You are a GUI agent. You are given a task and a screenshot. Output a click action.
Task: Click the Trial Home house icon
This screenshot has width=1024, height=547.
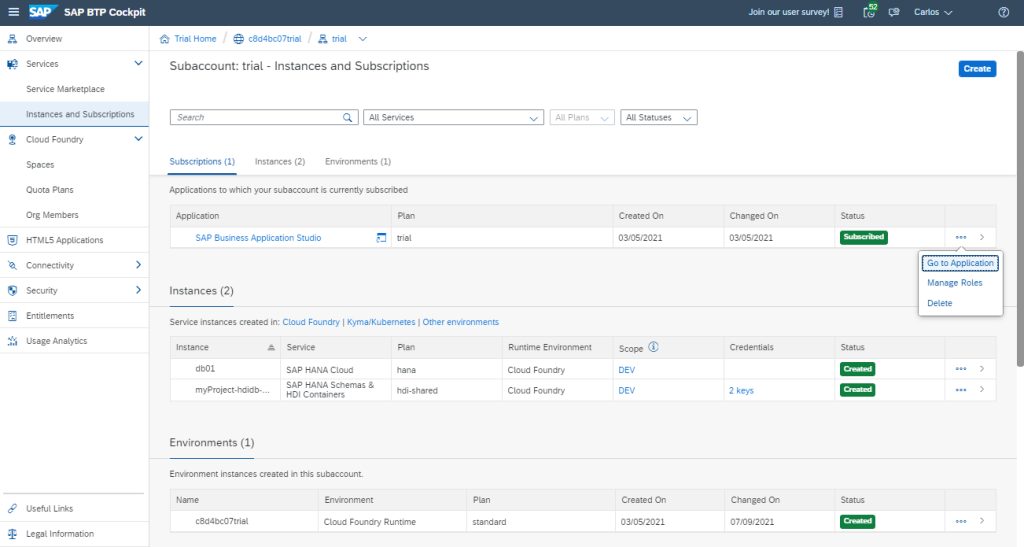[165, 39]
